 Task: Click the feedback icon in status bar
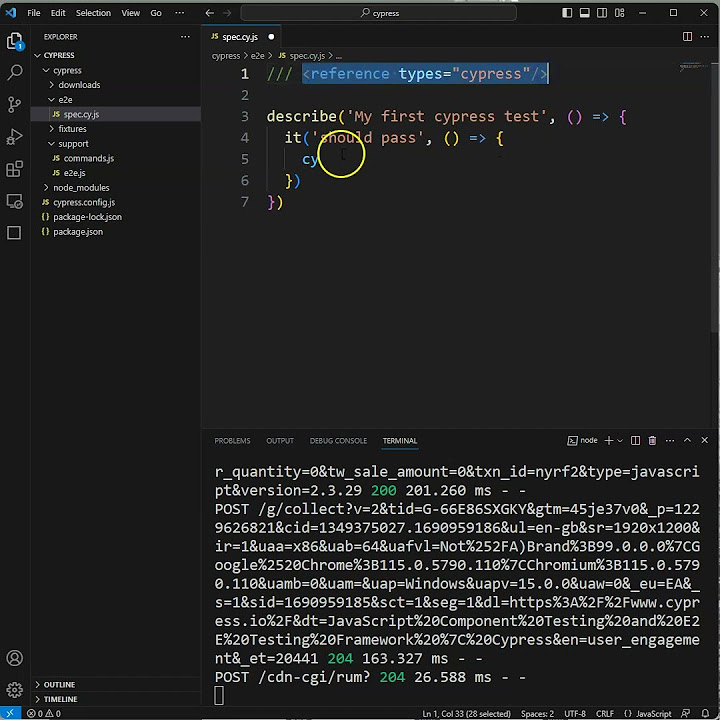click(685, 714)
